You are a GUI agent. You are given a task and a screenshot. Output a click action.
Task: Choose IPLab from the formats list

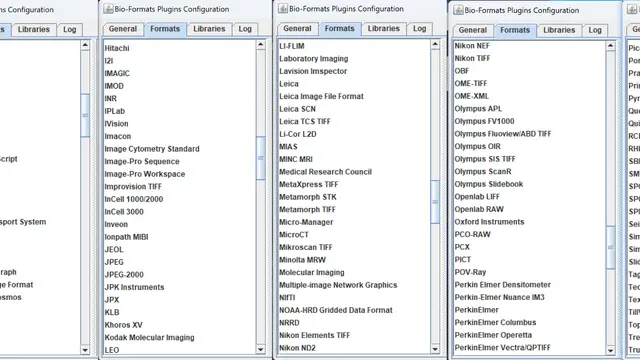pos(115,111)
